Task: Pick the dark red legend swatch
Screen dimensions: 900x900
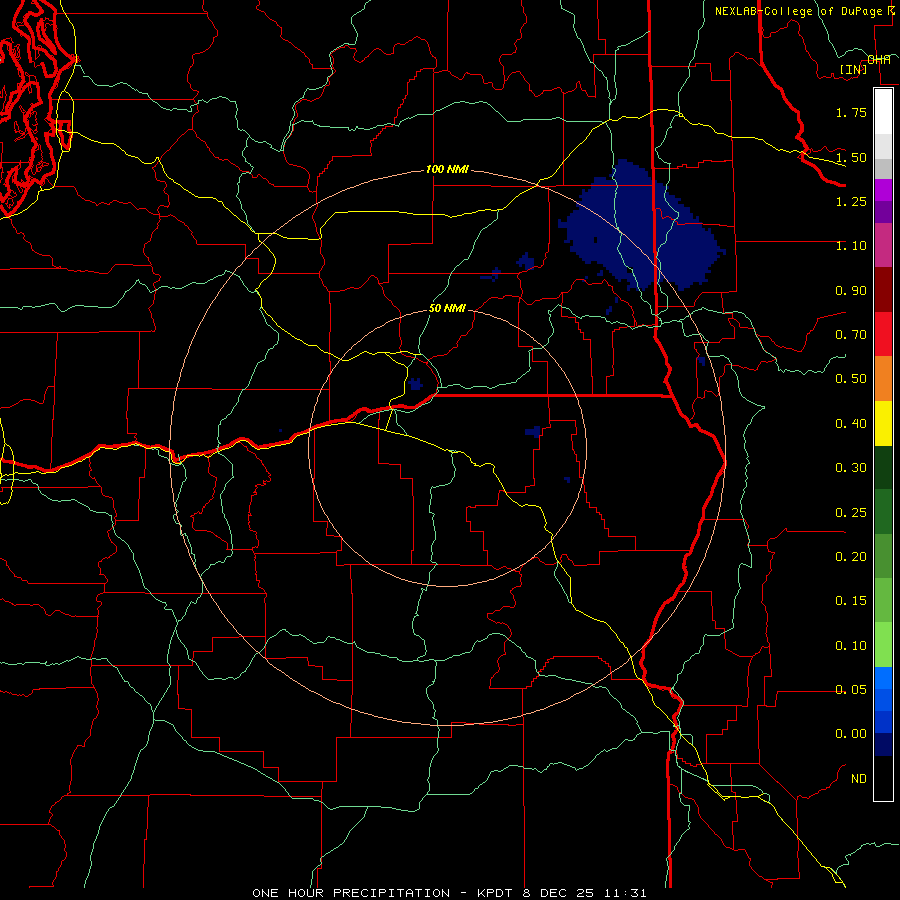Action: click(884, 290)
